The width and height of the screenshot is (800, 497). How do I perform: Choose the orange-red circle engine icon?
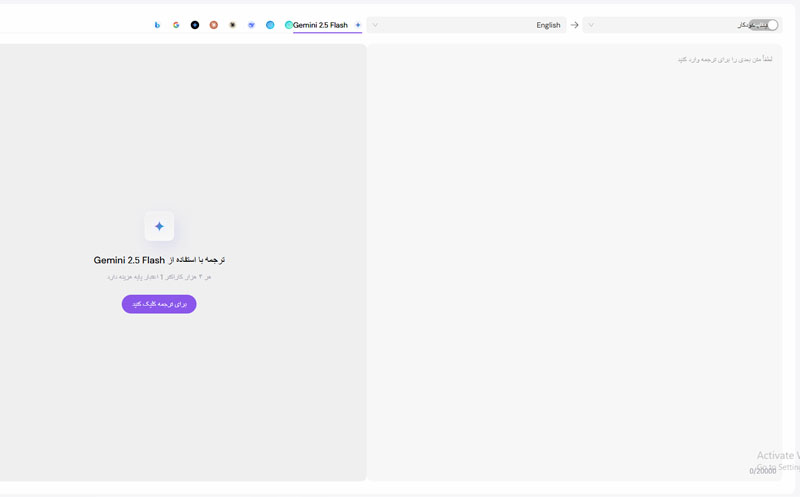(x=214, y=25)
